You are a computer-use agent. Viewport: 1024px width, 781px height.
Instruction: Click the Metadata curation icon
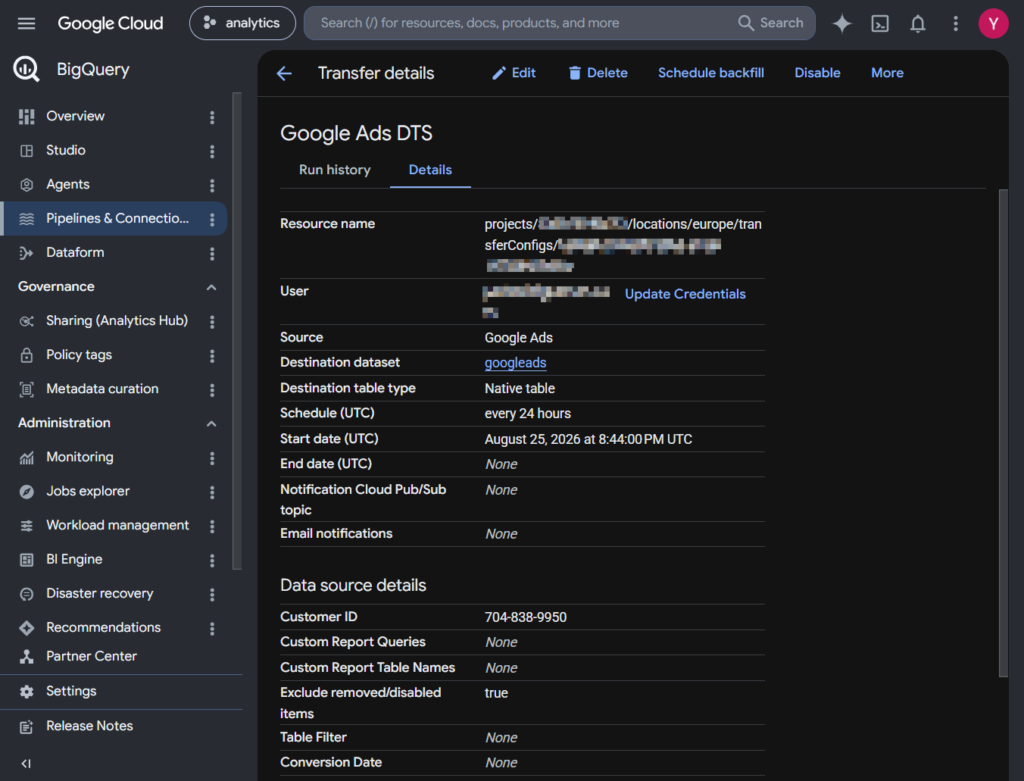[27, 389]
